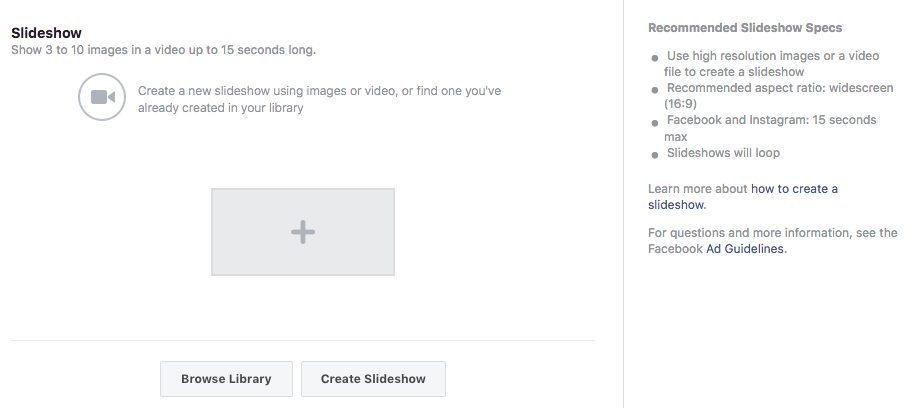Click the 'Show 3 to 10 images' subtitle

170,49
